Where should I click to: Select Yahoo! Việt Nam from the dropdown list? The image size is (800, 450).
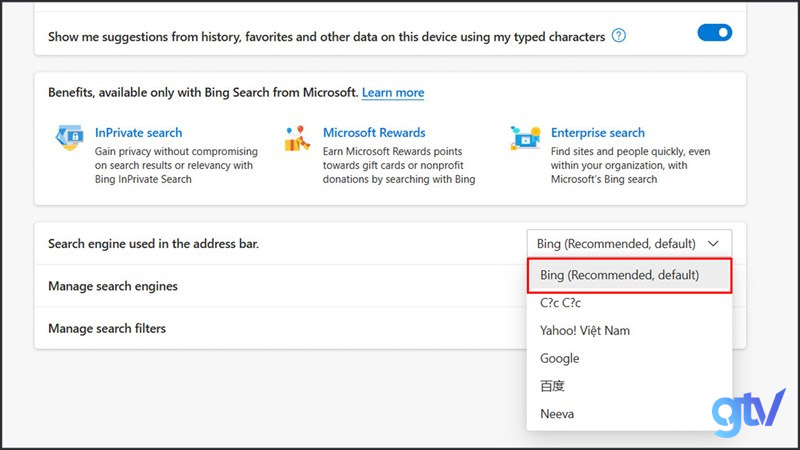[x=584, y=330]
